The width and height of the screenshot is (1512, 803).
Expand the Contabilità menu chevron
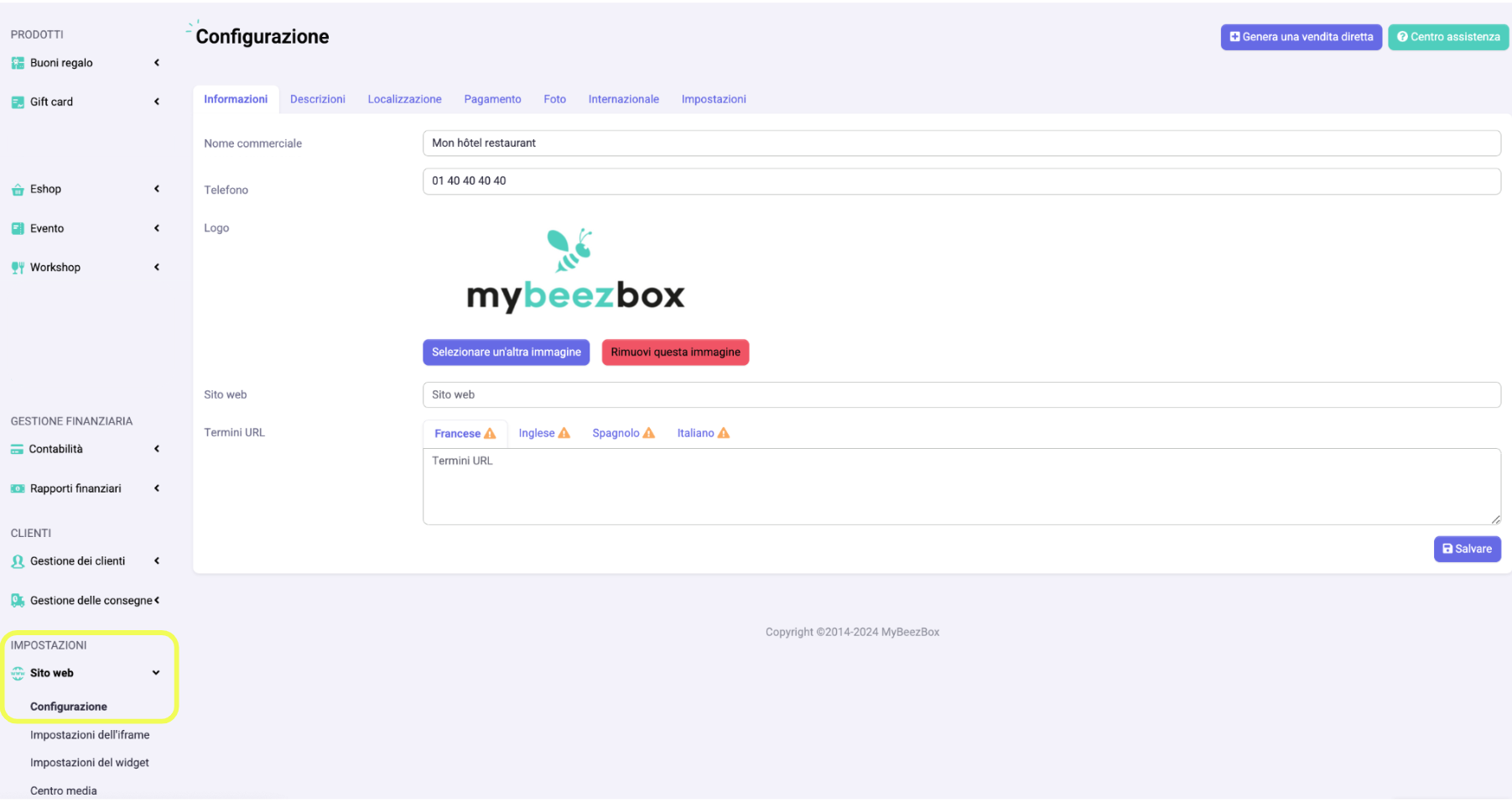(x=157, y=450)
